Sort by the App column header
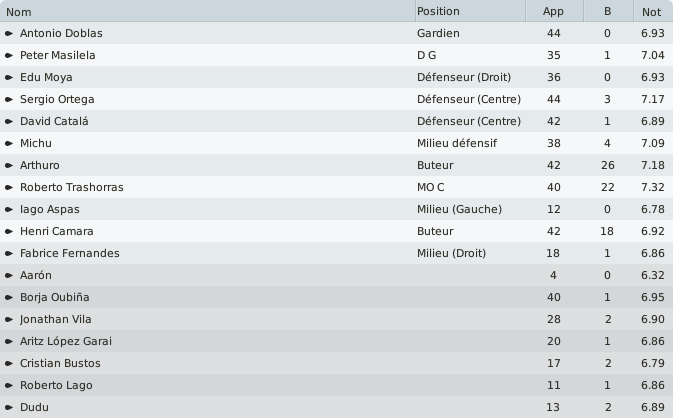The height and width of the screenshot is (418, 673). point(555,11)
